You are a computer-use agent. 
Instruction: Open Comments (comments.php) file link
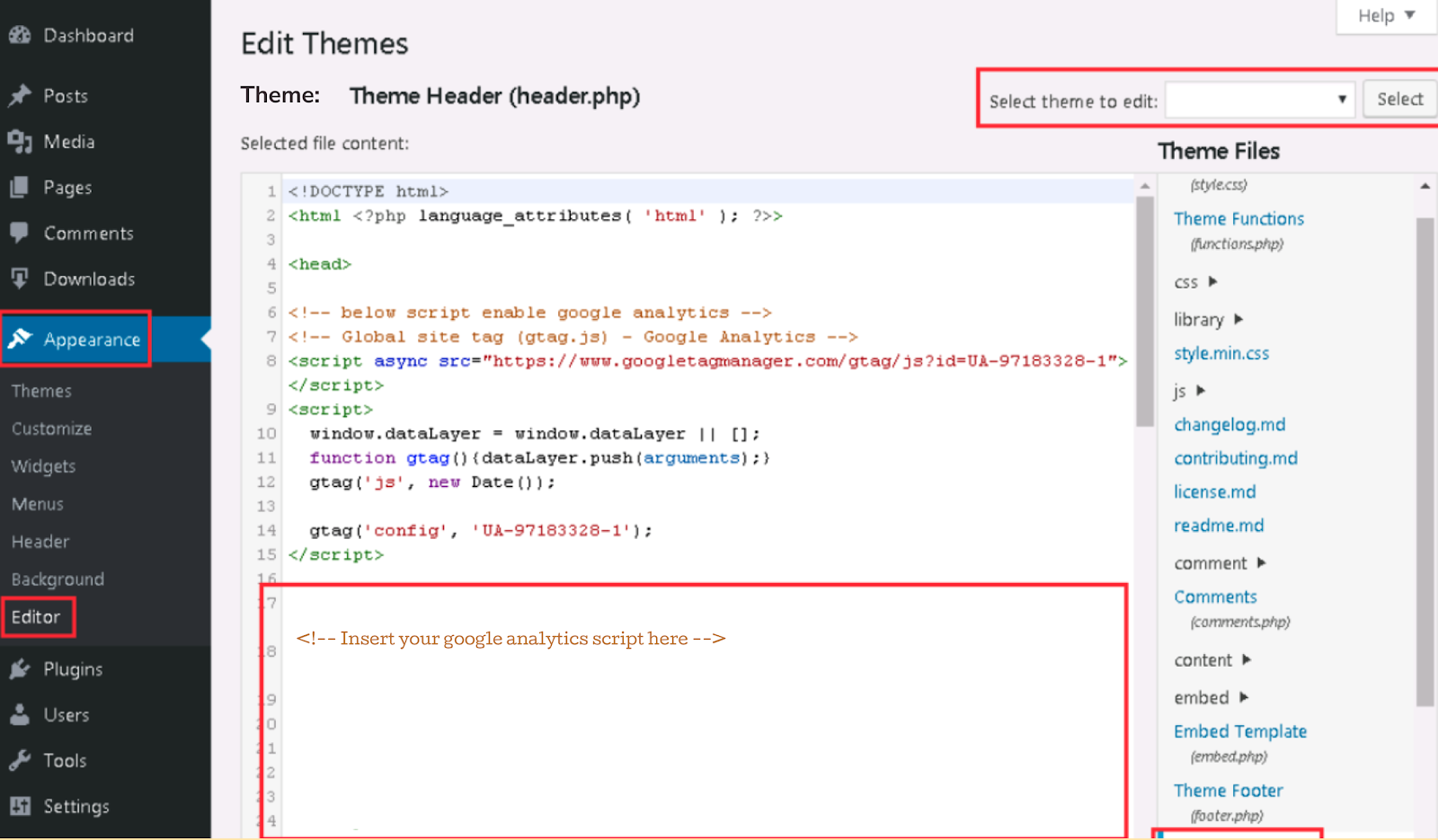pos(1215,597)
